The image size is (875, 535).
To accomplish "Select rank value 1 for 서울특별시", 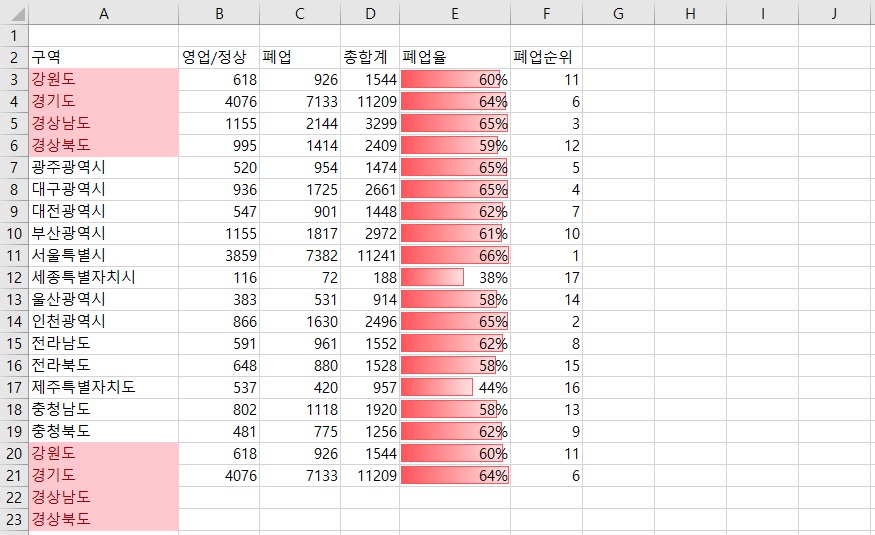I will point(546,256).
